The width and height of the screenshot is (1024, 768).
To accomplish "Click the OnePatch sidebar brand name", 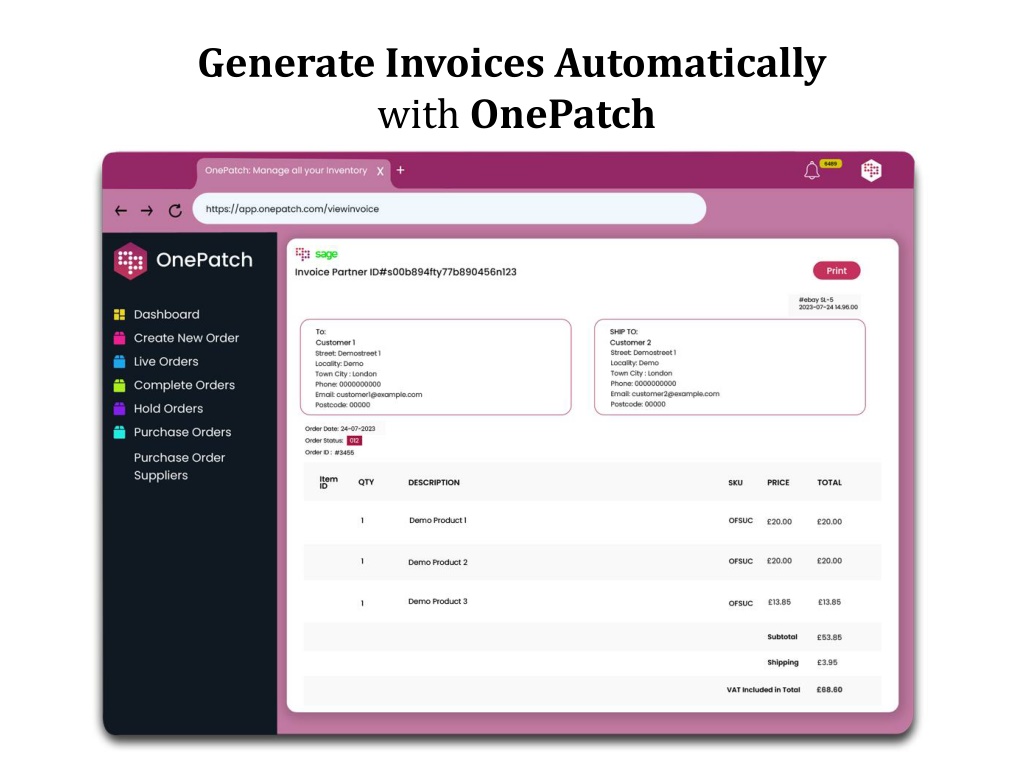I will (204, 260).
